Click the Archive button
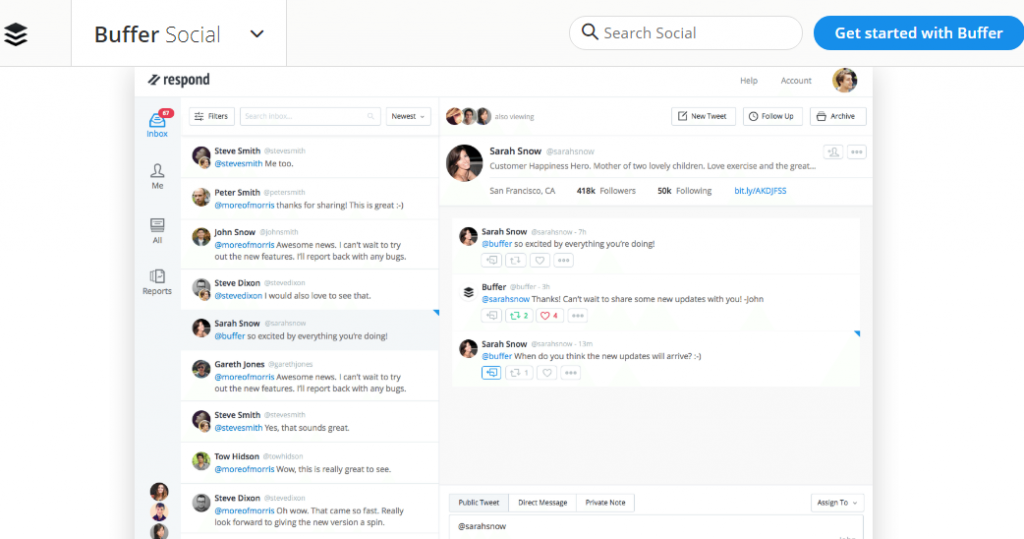 (838, 116)
